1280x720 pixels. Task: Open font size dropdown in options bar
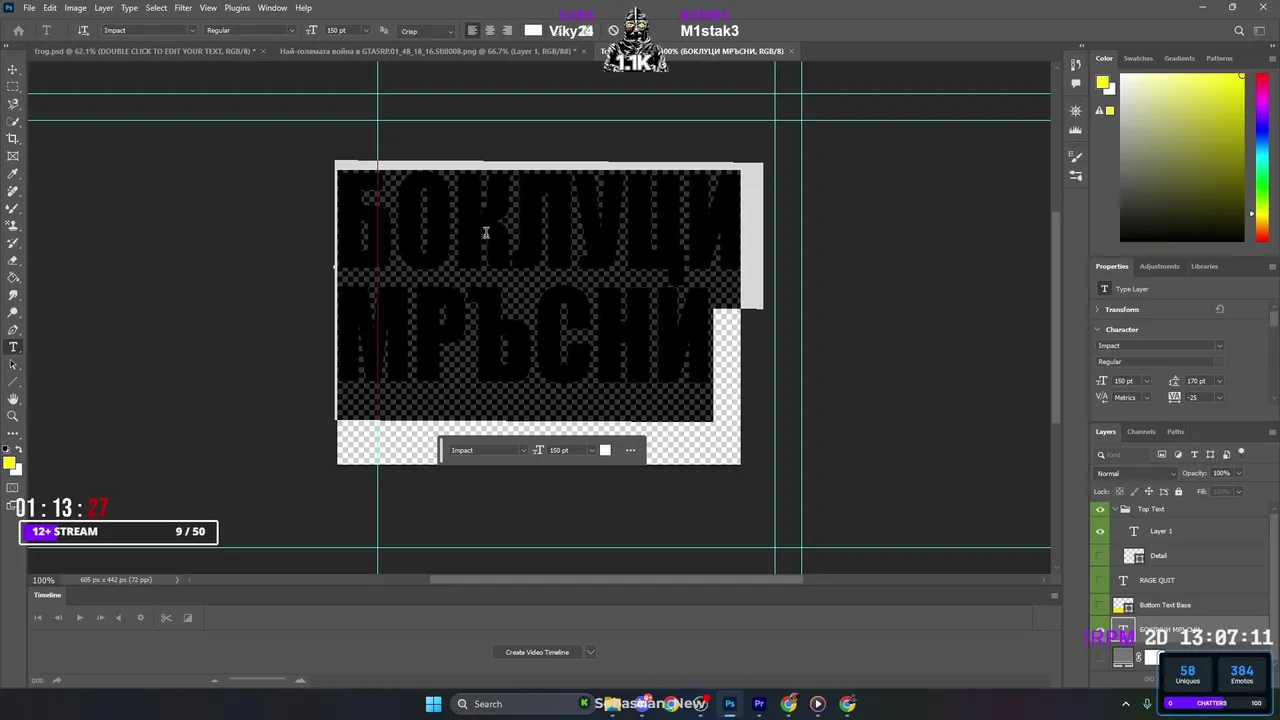365,30
